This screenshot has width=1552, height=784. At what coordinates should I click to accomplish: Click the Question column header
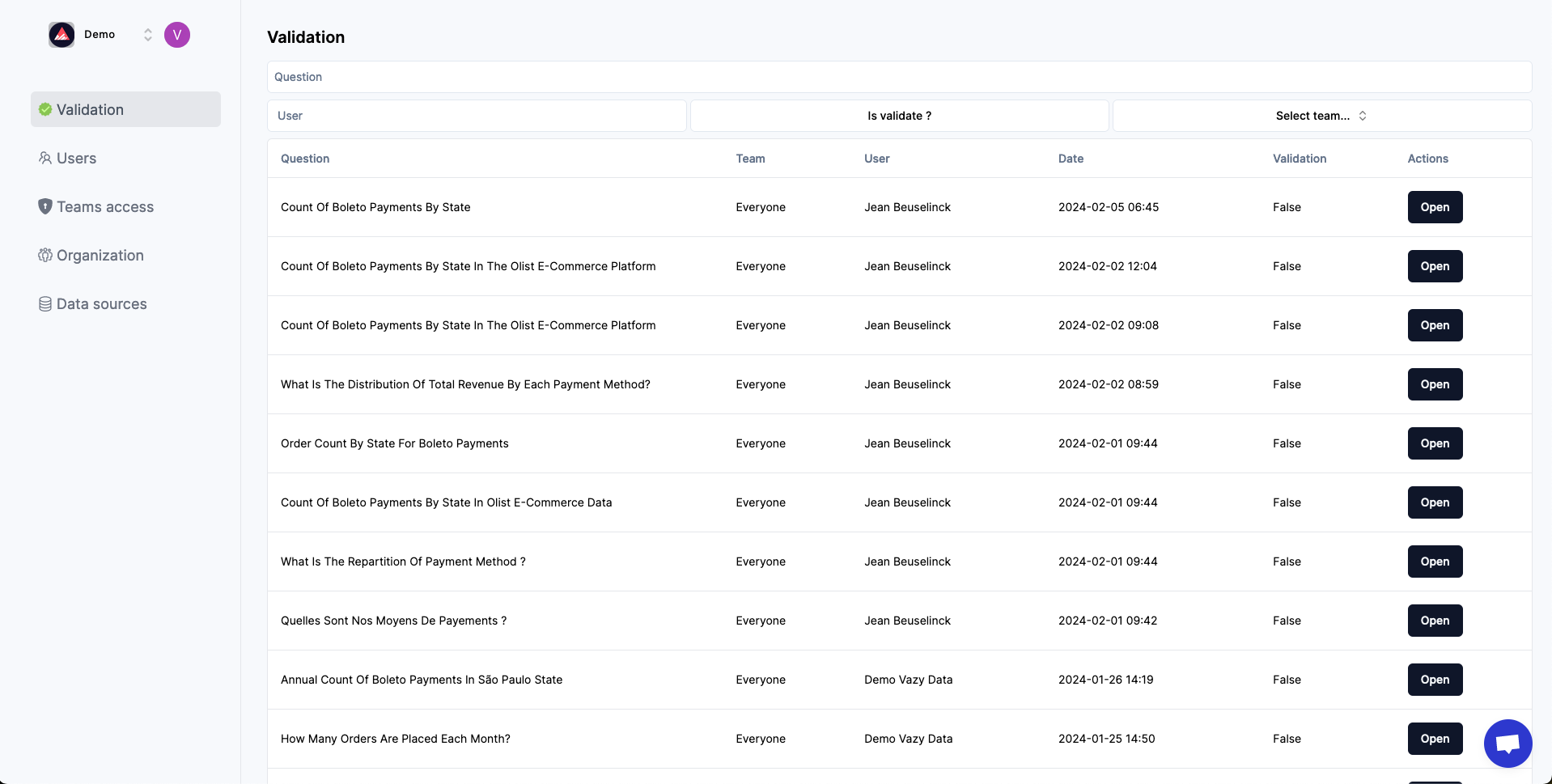coord(305,159)
